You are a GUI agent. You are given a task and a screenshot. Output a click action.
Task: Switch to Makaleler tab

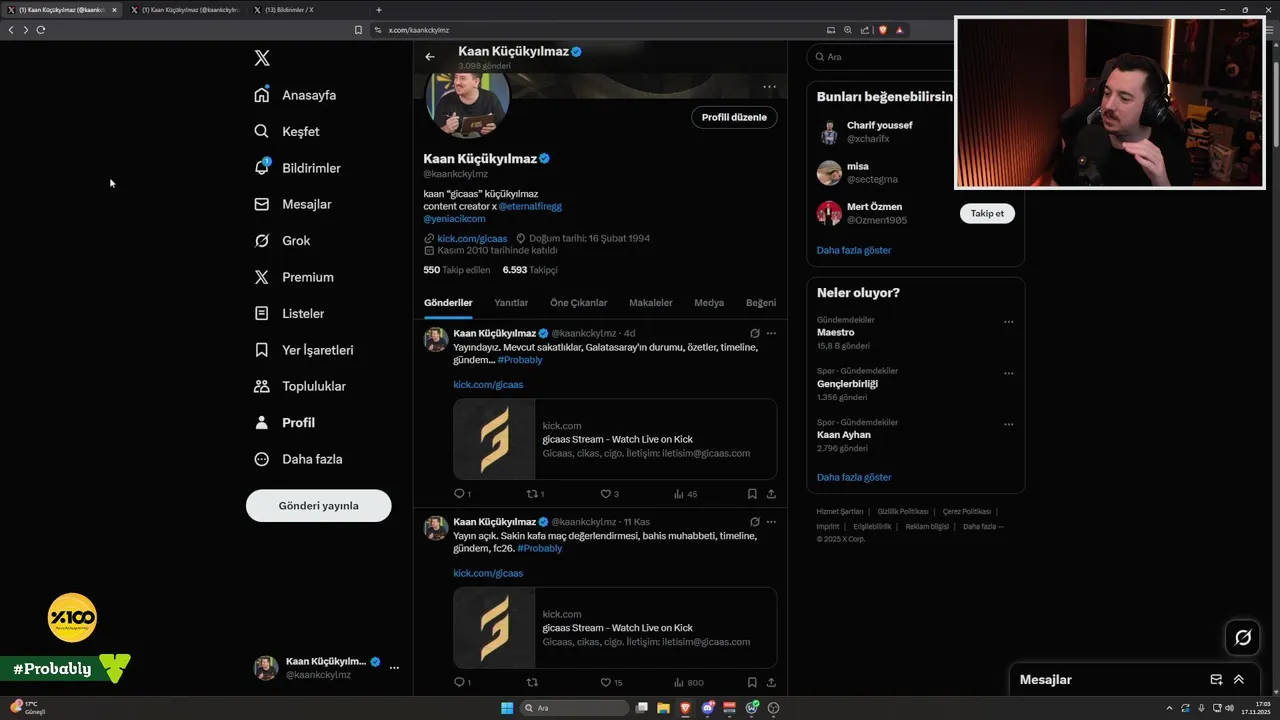650,303
